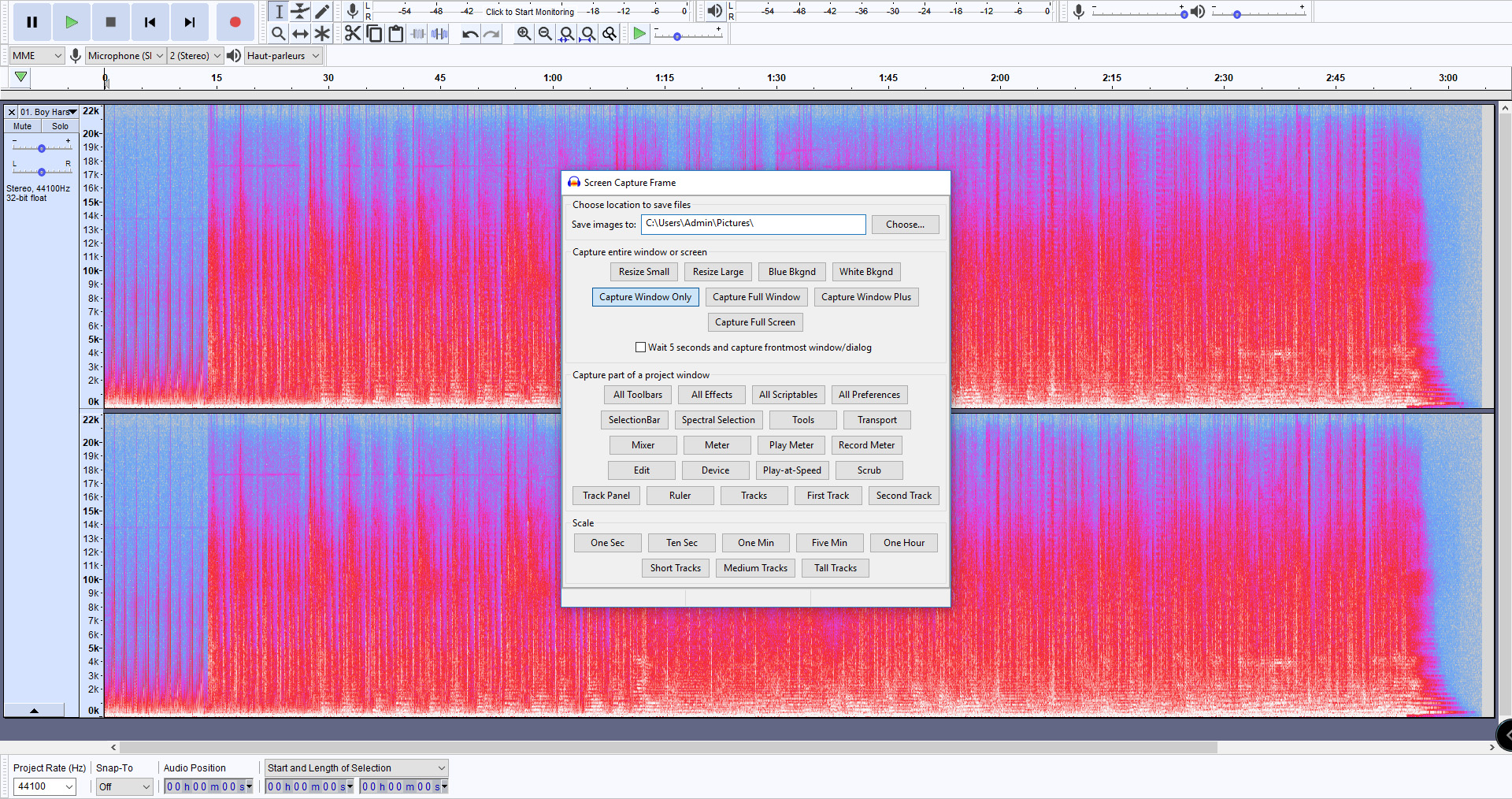This screenshot has width=1512, height=799.
Task: Click the Save images to path field
Action: click(x=753, y=225)
